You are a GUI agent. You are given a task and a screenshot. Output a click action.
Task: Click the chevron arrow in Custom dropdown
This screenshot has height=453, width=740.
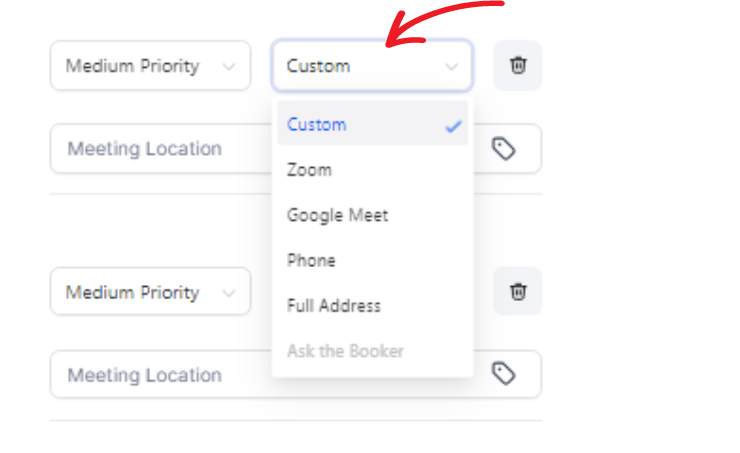[x=451, y=67]
